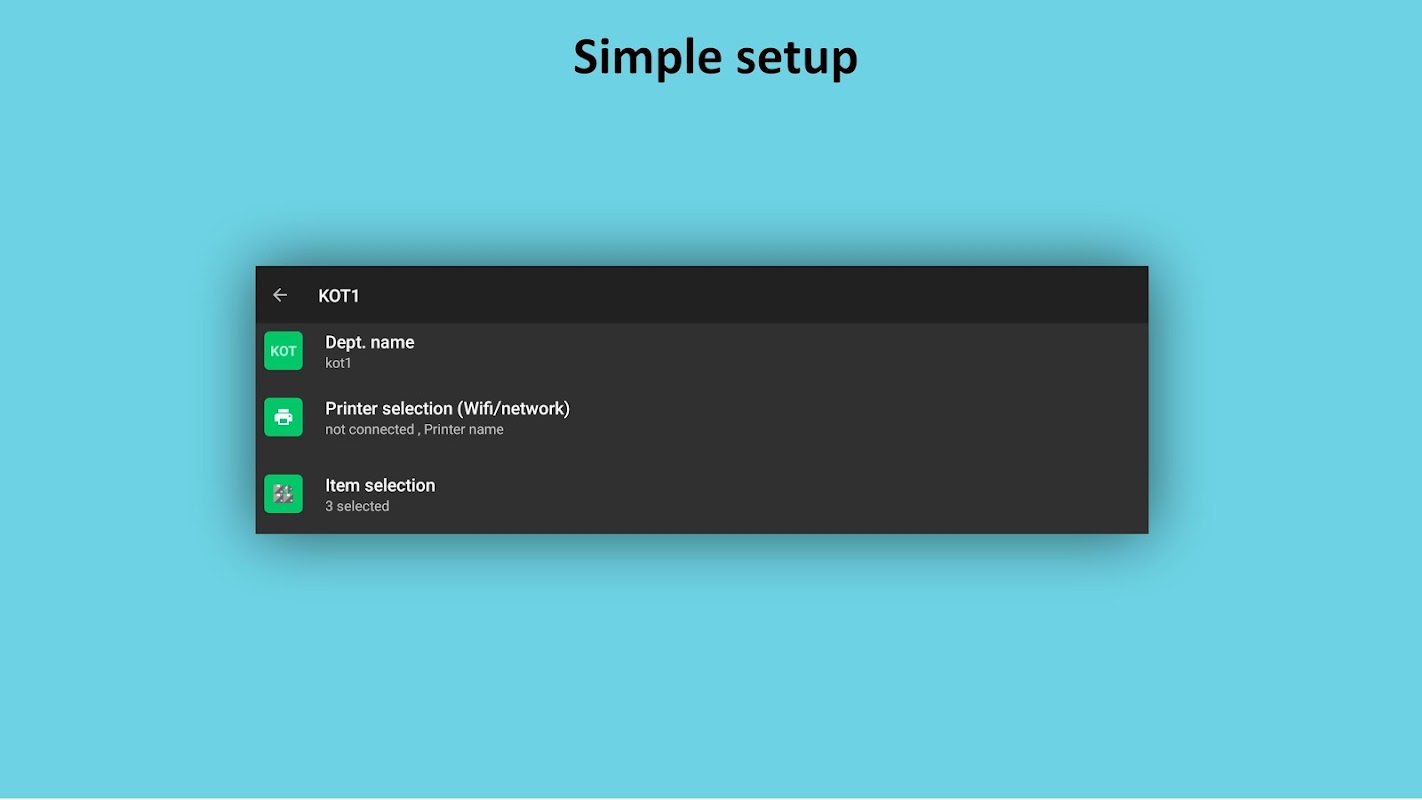Open Printer selection (Wifi/network) setting
The width and height of the screenshot is (1422, 800).
(x=702, y=417)
